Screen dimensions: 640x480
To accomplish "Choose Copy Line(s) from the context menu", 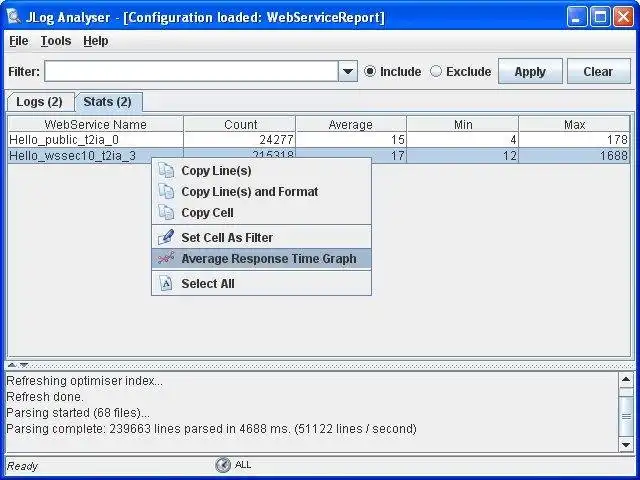I will (x=261, y=171).
